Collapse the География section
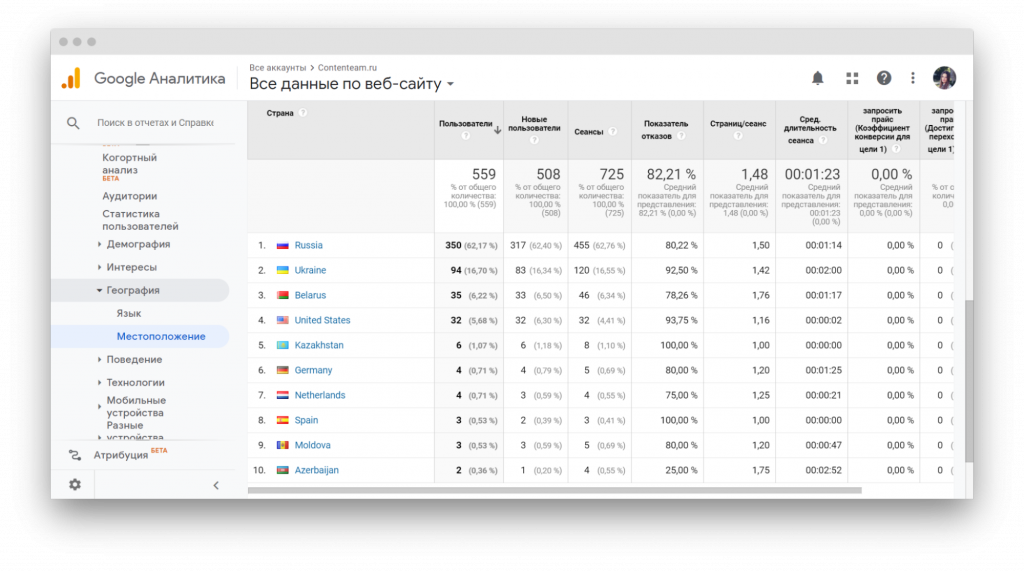This screenshot has height=571, width=1024. pos(132,290)
